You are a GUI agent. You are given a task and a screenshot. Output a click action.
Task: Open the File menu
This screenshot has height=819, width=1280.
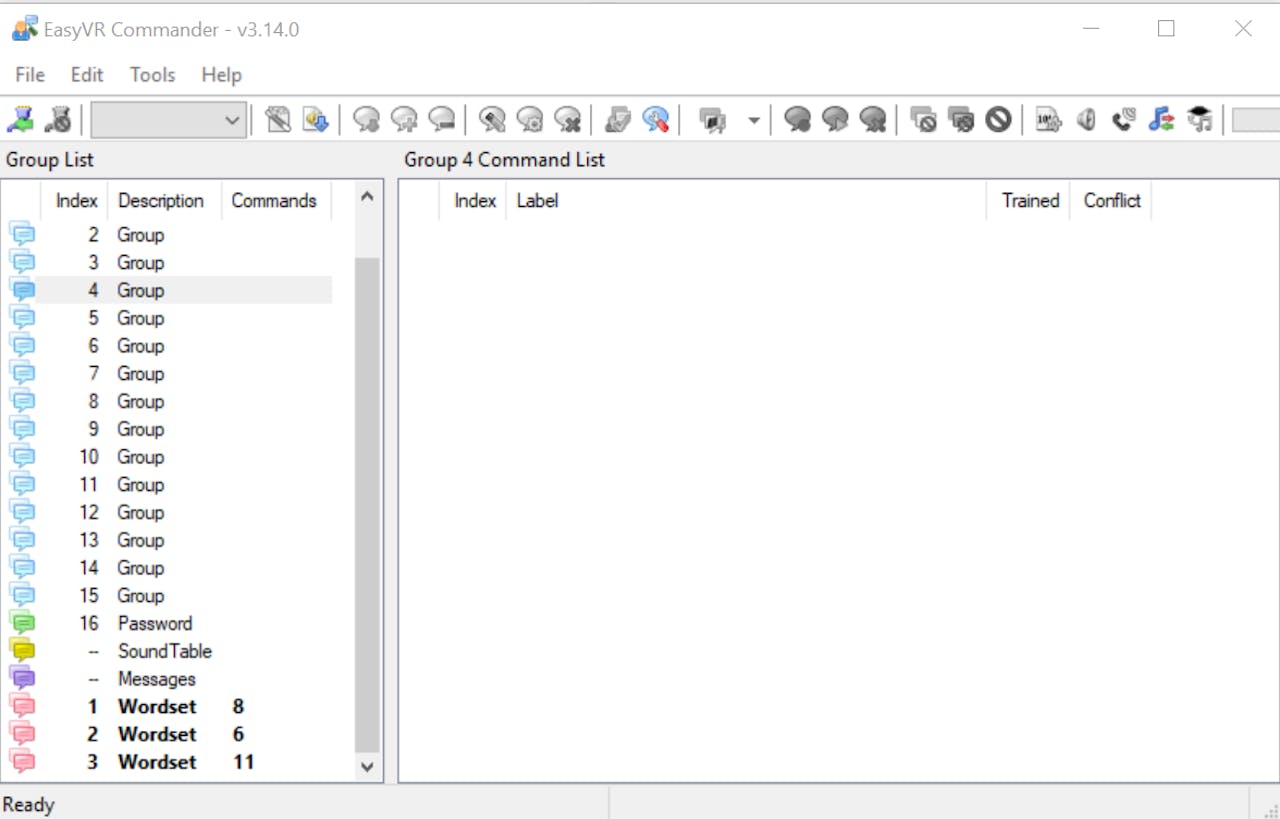click(x=30, y=75)
